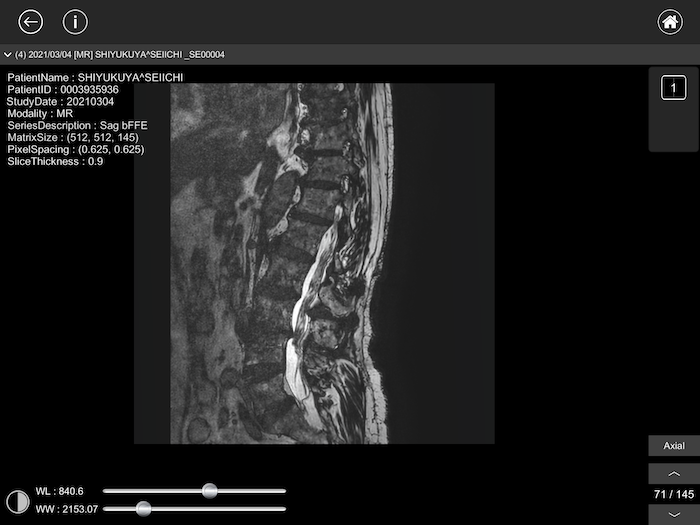Screen dimensions: 700x525
Task: Click the WL : 840.6 value label
Action: pyautogui.click(x=60, y=491)
